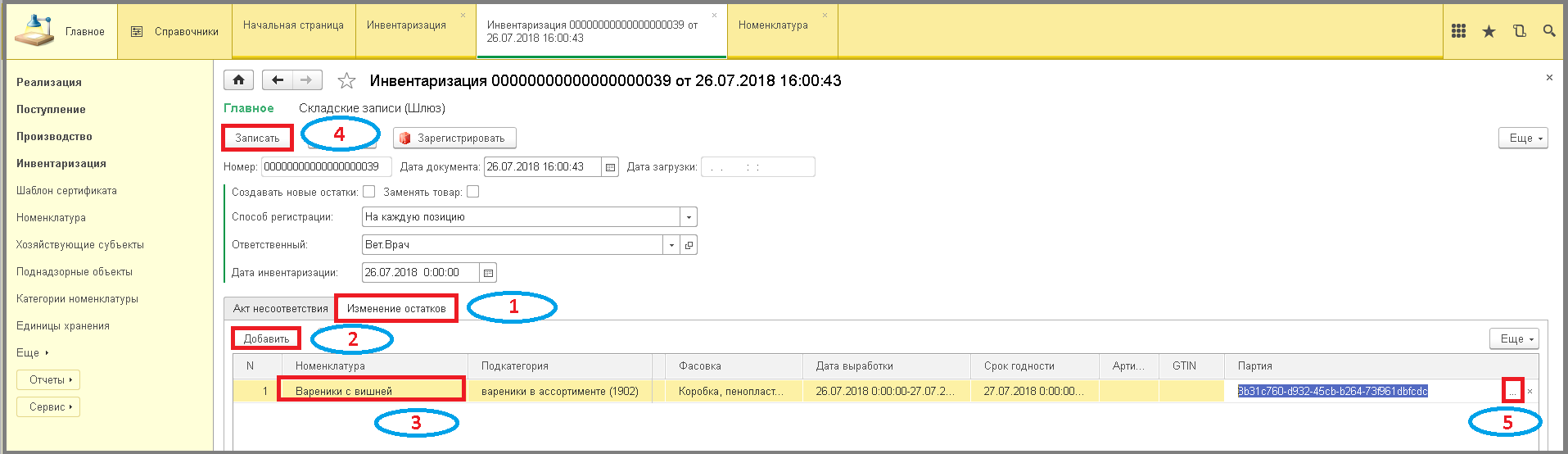This screenshot has width=1568, height=454.
Task: Click the Записать button
Action: [x=257, y=138]
